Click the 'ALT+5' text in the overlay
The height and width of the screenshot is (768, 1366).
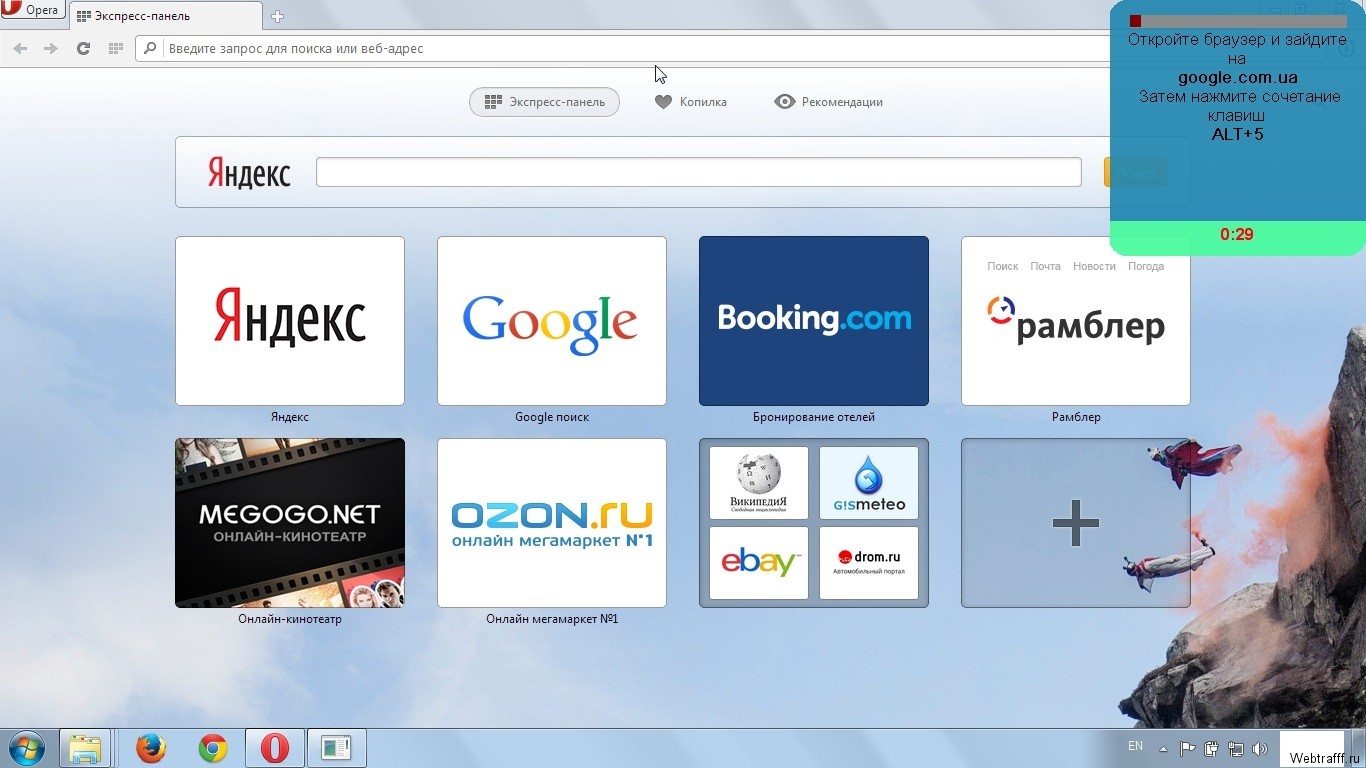[x=1237, y=134]
